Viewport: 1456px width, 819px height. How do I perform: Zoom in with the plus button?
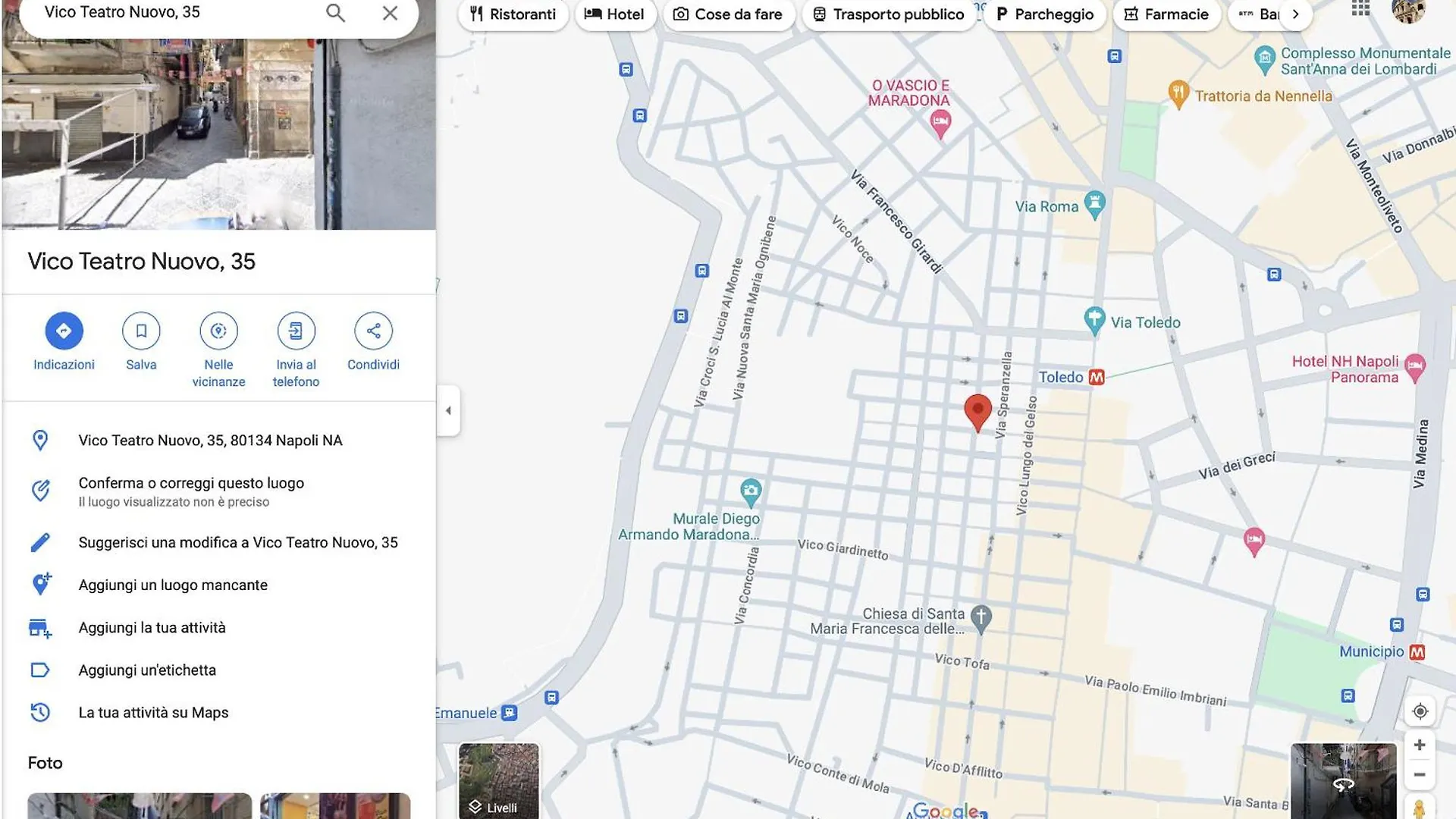click(x=1420, y=745)
